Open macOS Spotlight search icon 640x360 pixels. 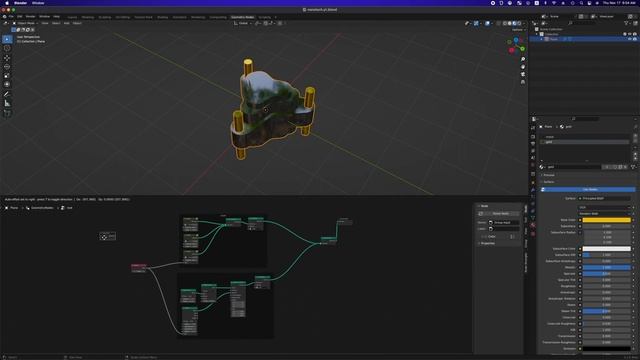(581, 3)
